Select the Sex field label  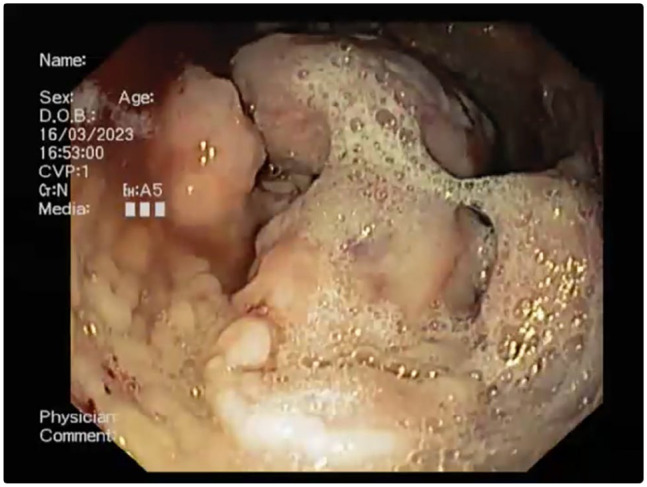coord(54,98)
